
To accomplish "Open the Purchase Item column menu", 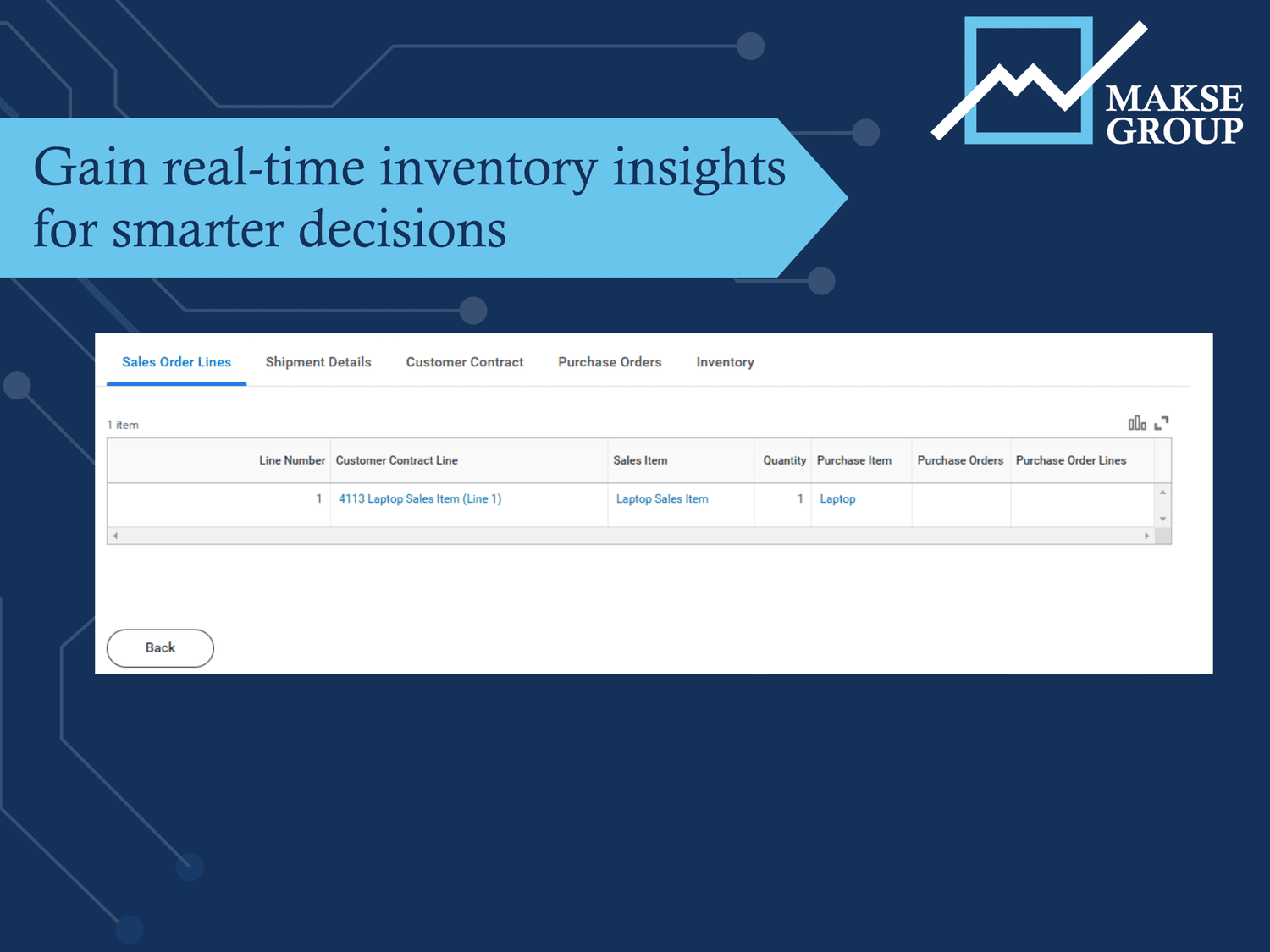I will tap(853, 460).
